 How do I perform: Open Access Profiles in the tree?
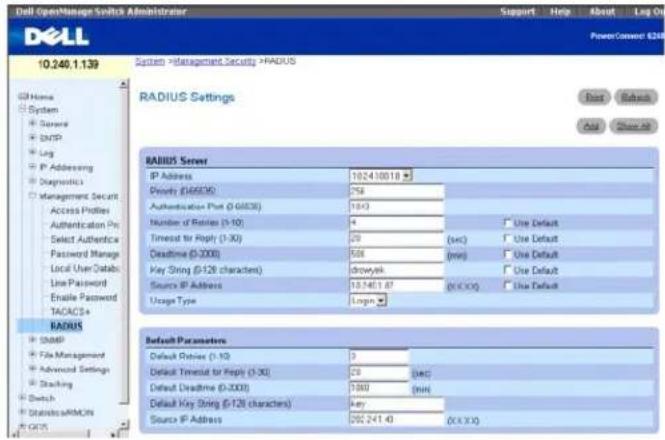(80, 210)
